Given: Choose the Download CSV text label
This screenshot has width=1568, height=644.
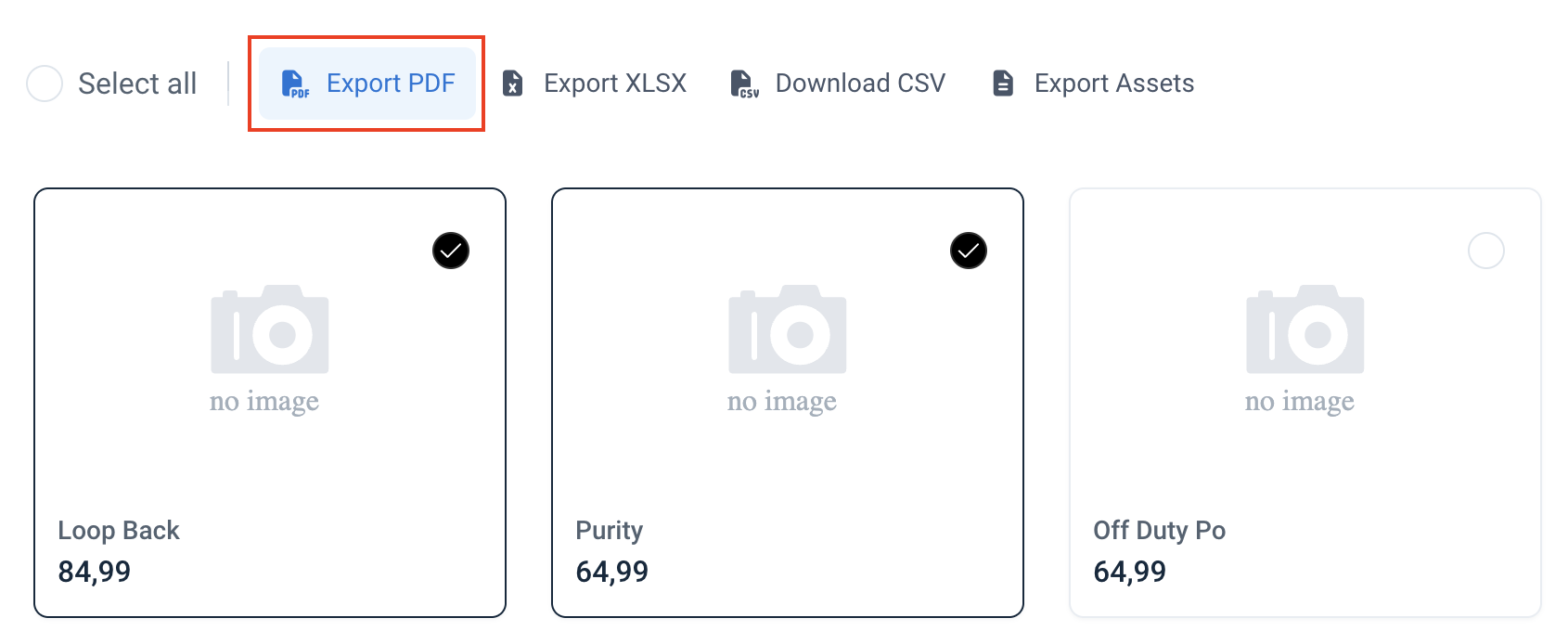Looking at the screenshot, I should pos(860,84).
